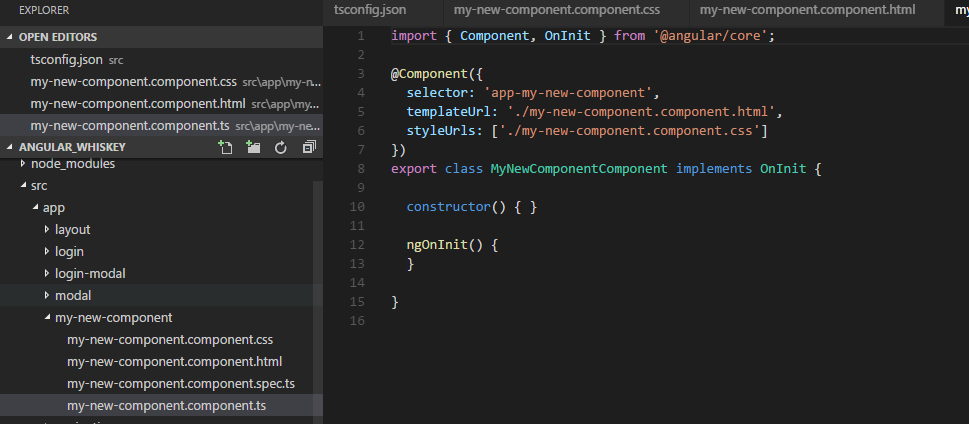The image size is (969, 424).
Task: Click the @Component decorator text
Action: tap(429, 74)
